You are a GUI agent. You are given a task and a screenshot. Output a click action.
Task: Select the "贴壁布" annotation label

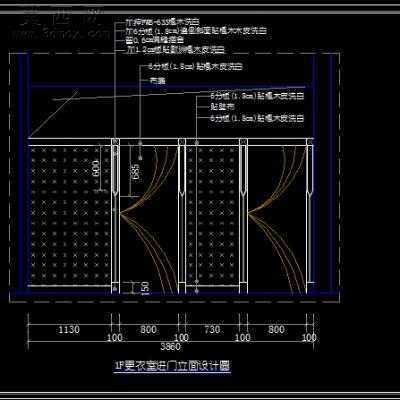(223, 107)
